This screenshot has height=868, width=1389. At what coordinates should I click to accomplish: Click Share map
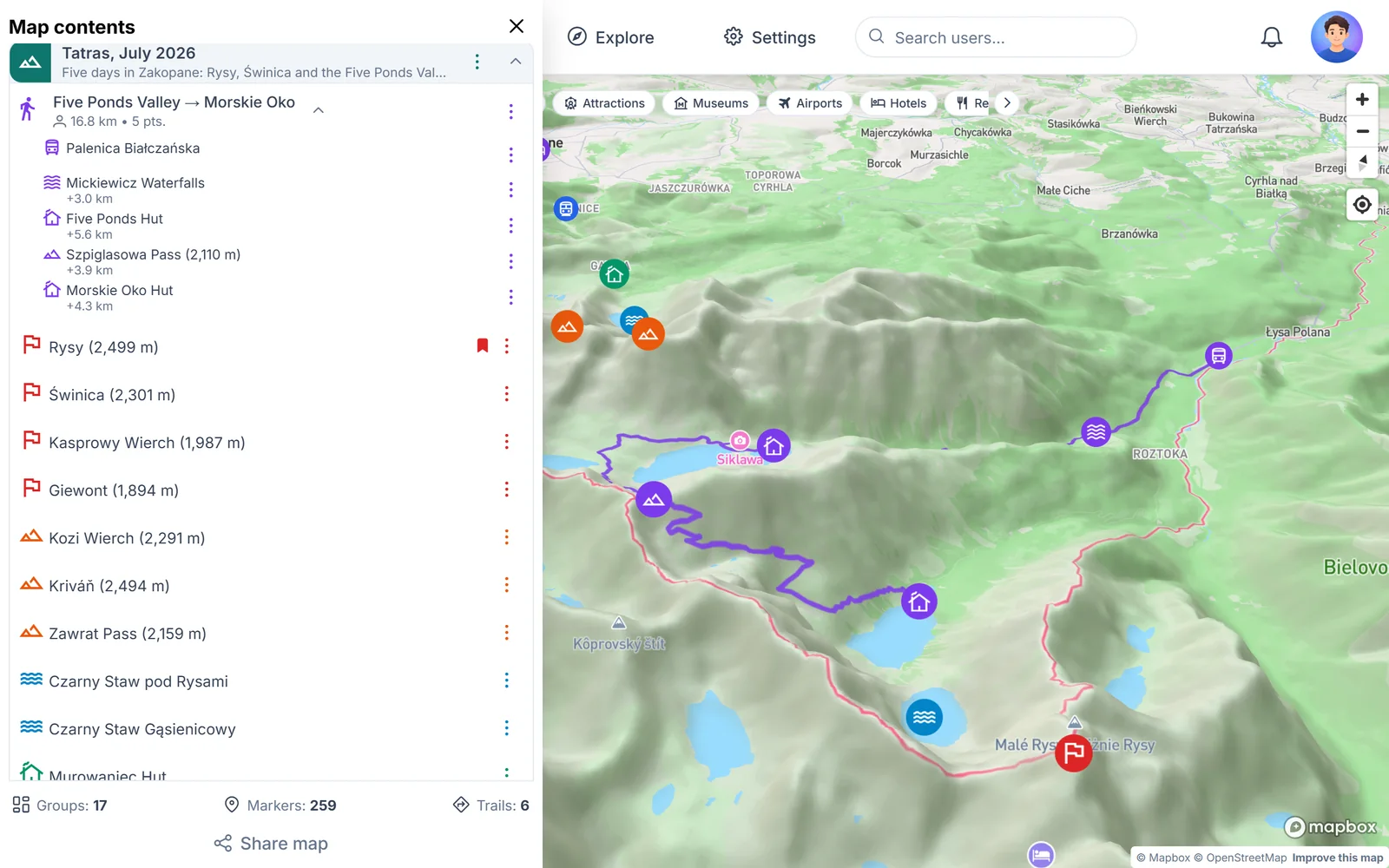271,844
